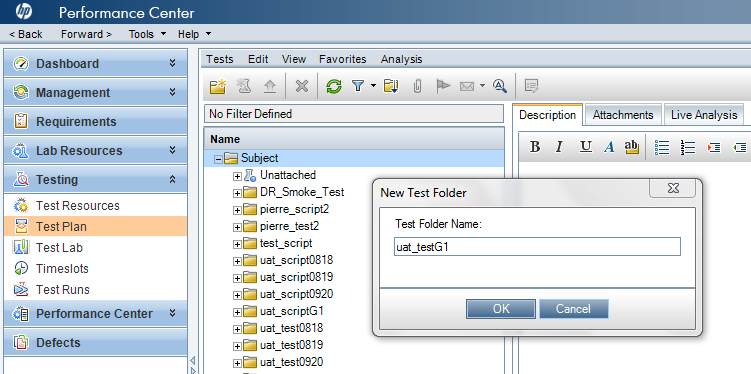This screenshot has height=374, width=751.
Task: Click the Attachments paperclip toolbar icon
Action: [x=417, y=86]
